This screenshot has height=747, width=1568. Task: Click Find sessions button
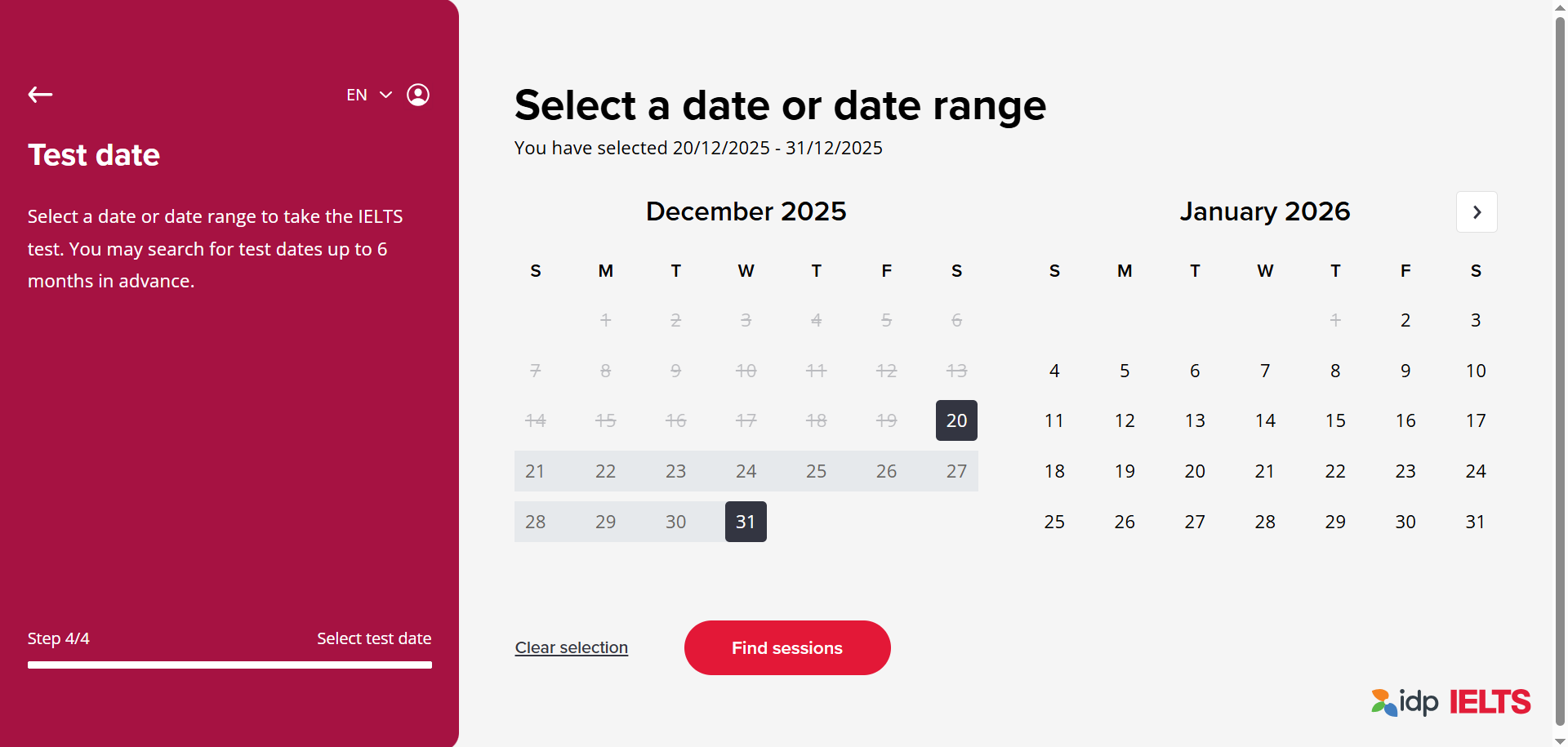pyautogui.click(x=786, y=648)
